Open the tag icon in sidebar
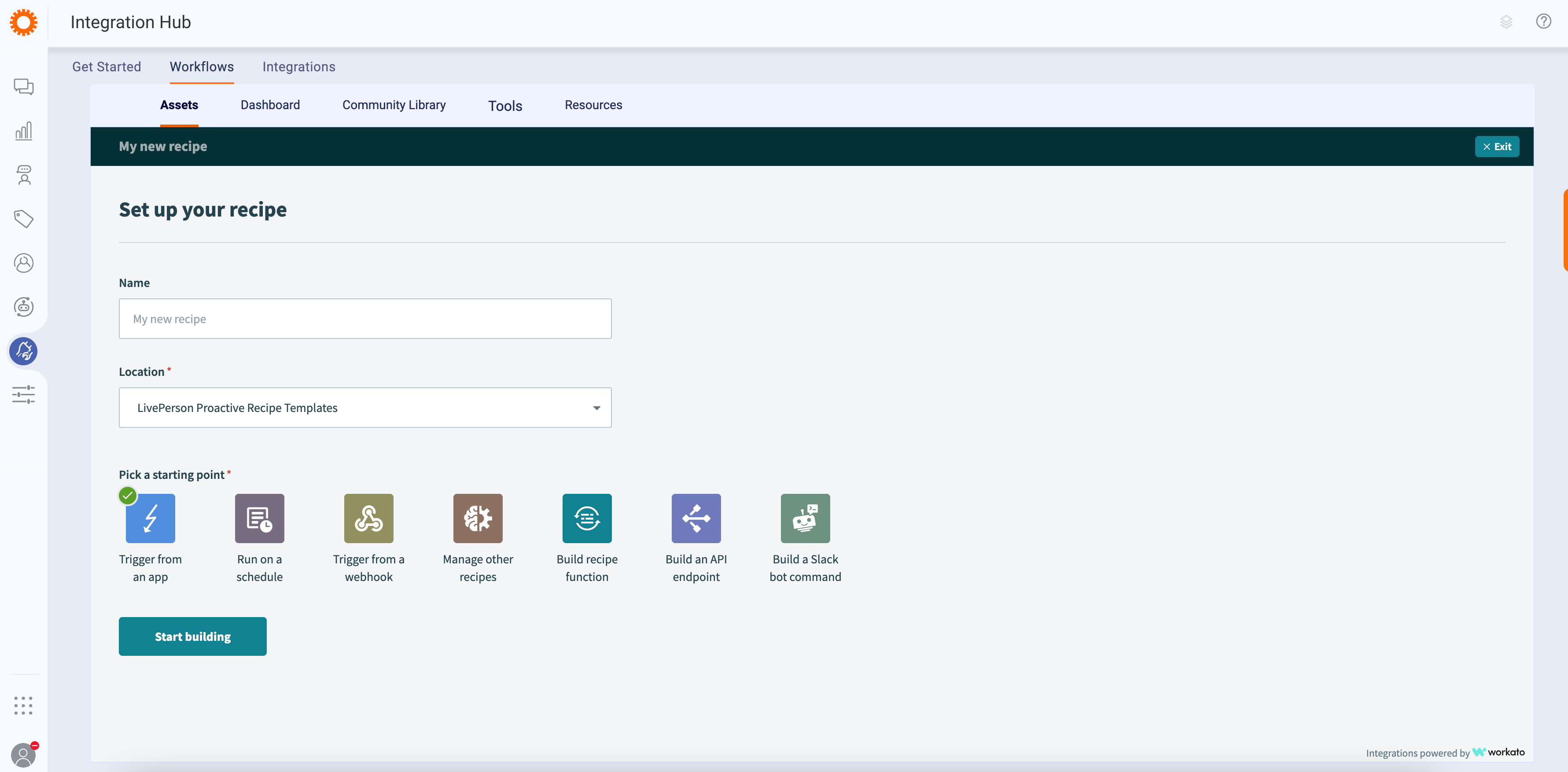Screen dimensions: 1568x772 tap(24, 219)
